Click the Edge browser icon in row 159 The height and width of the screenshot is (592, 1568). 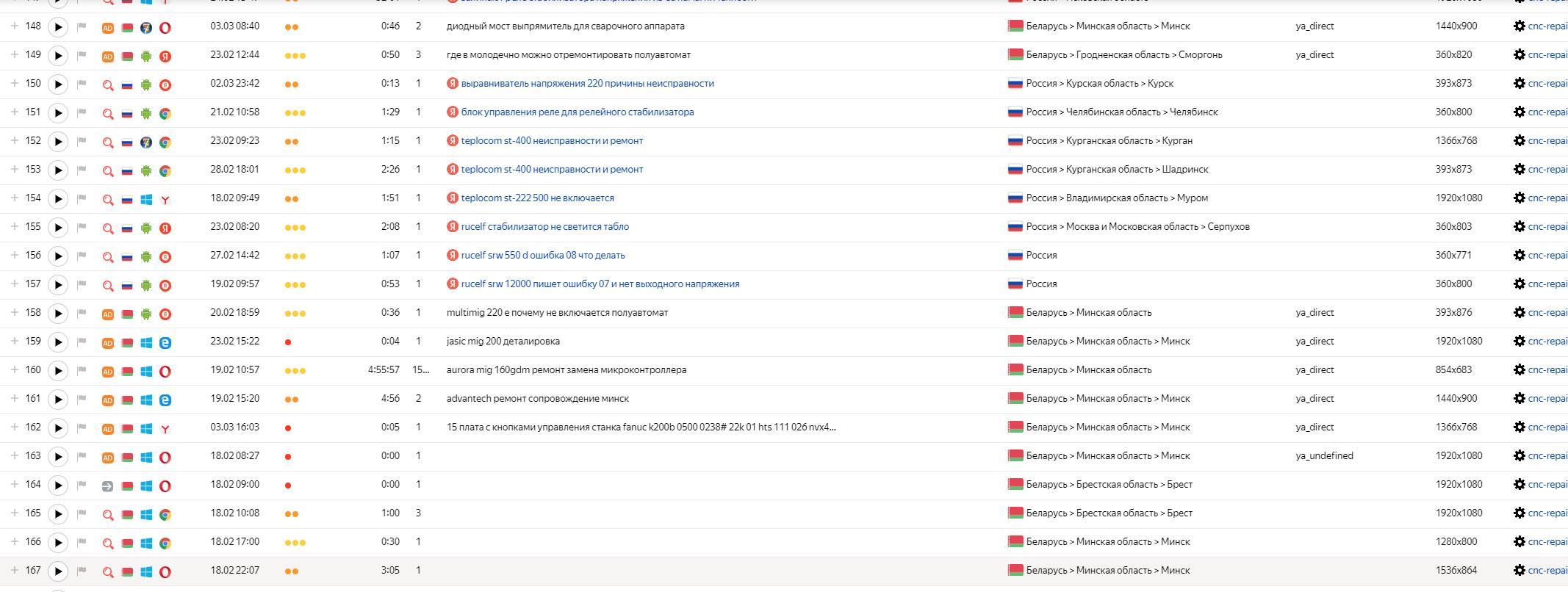(x=165, y=343)
